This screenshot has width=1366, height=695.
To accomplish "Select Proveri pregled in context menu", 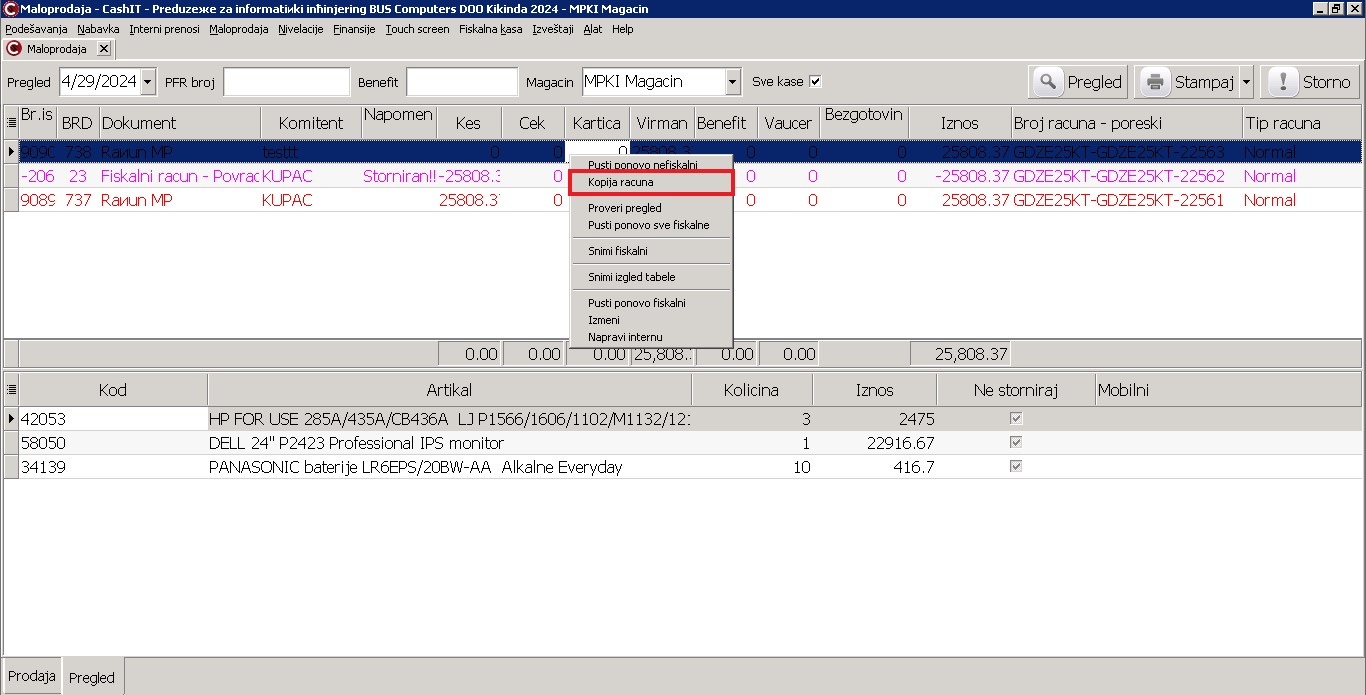I will (651, 208).
